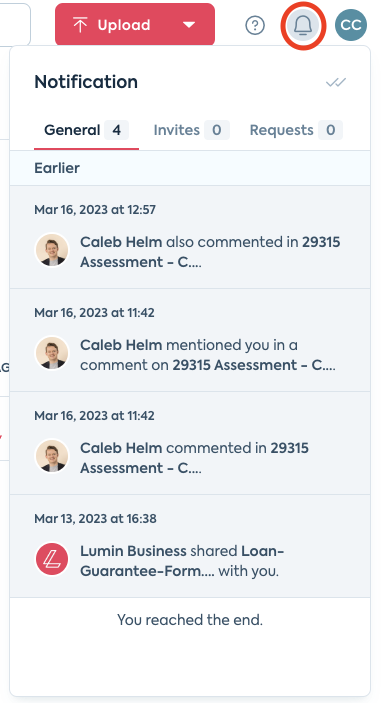Open the Loan-Guarantee-Form shared notification
Screen dimensions: 381x703
click(190, 546)
